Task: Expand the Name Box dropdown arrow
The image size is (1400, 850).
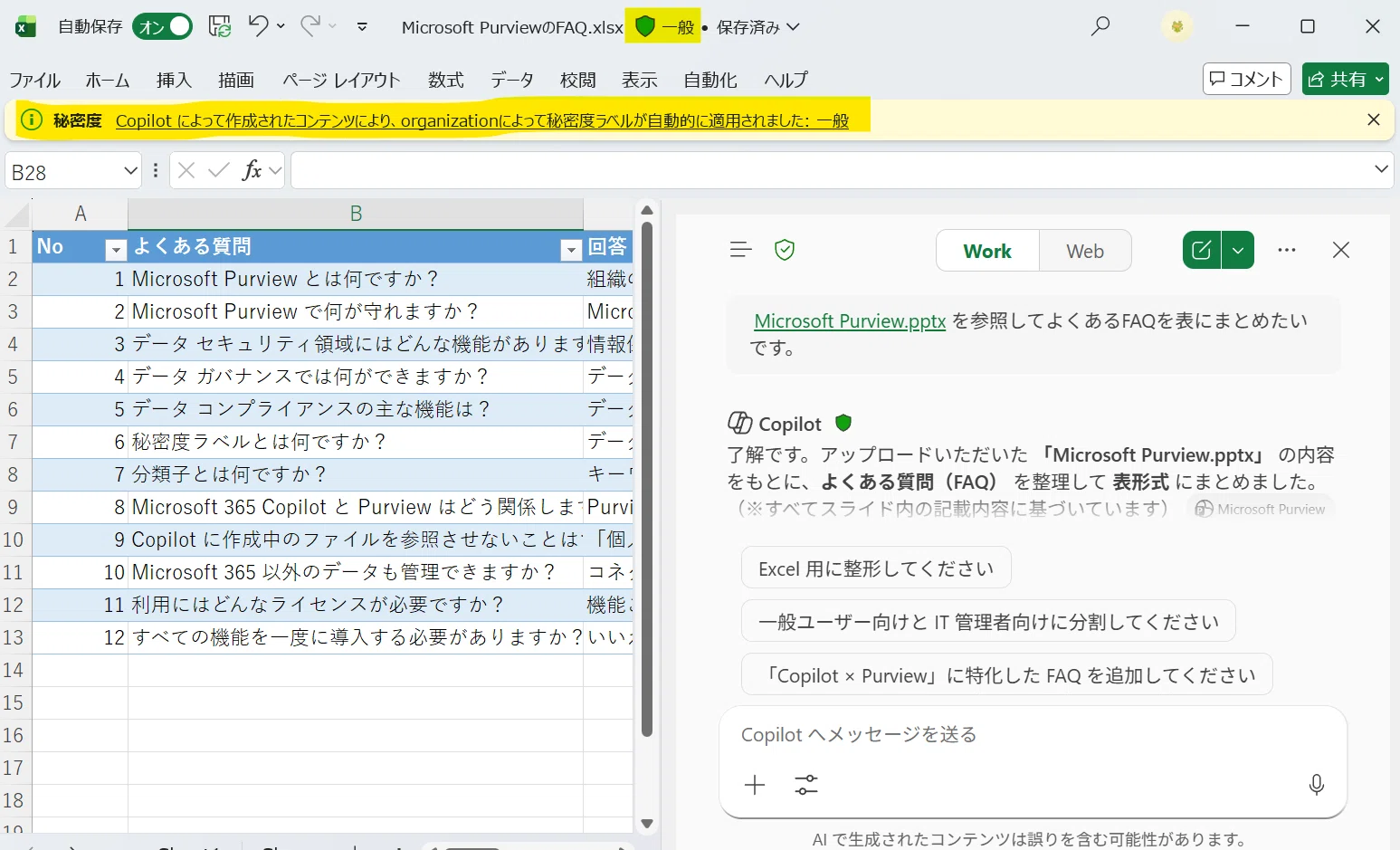Action: click(131, 170)
